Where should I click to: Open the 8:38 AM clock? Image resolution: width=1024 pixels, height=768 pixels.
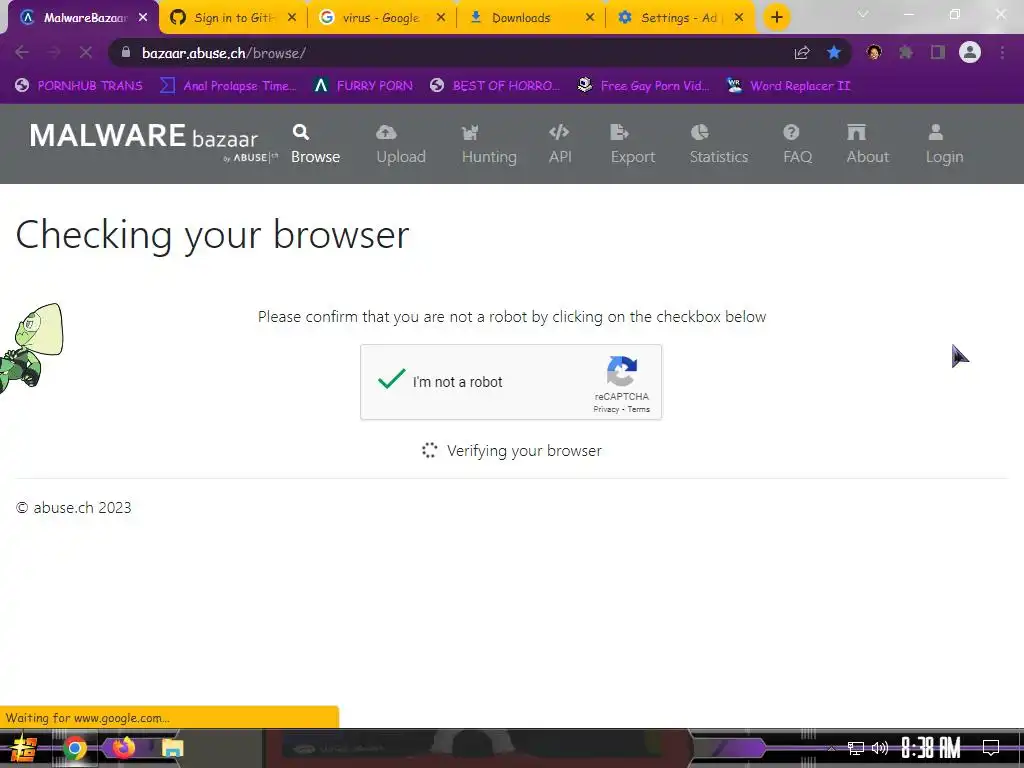[931, 748]
